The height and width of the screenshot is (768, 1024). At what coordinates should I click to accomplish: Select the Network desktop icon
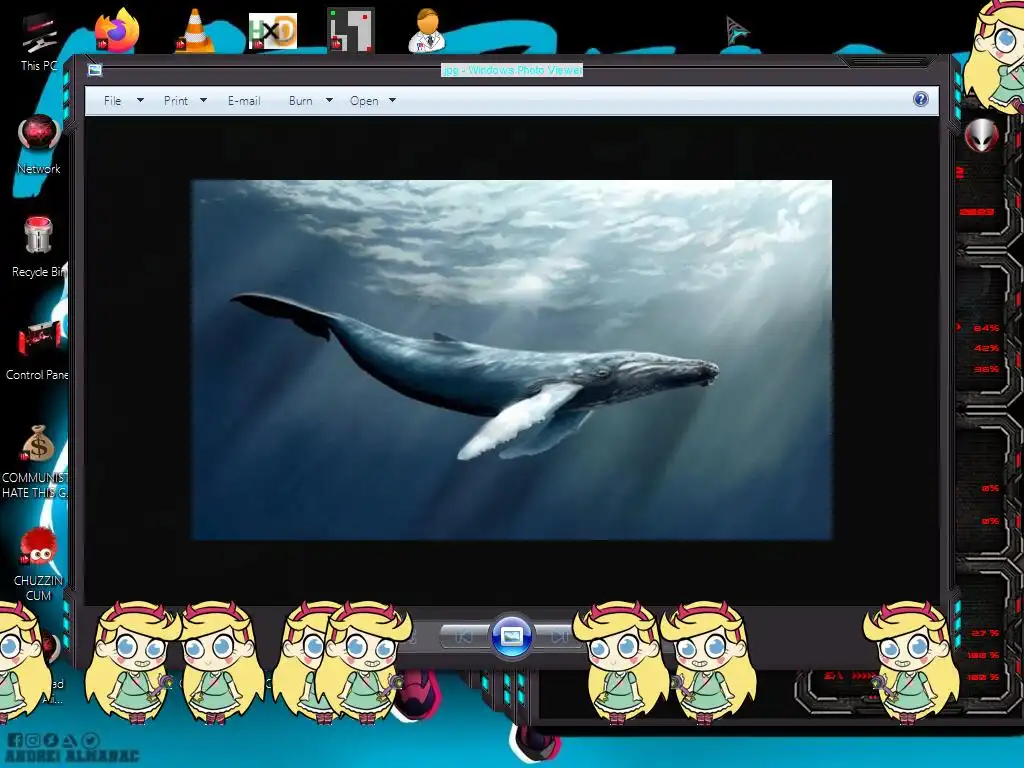coord(39,145)
